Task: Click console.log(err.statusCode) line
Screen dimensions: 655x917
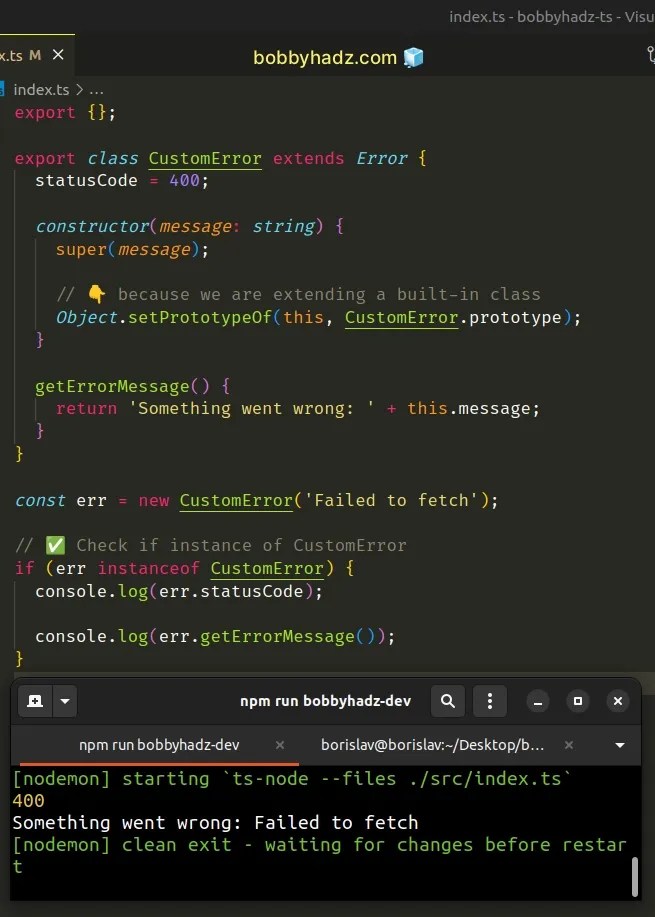Action: 179,592
